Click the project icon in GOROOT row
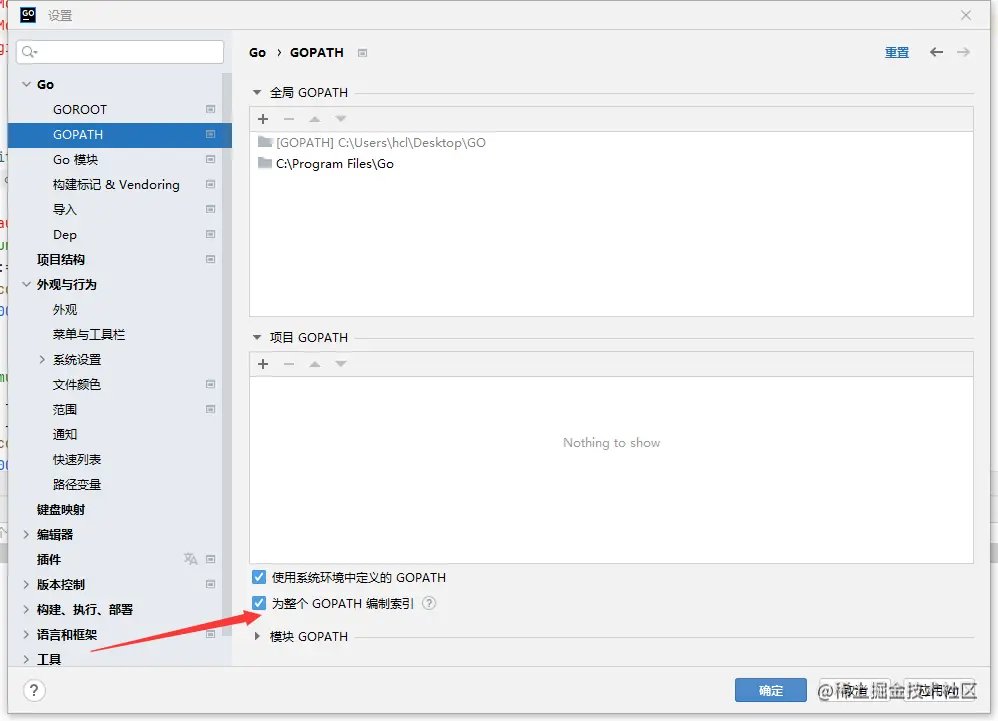Image resolution: width=998 pixels, height=721 pixels. pos(210,109)
